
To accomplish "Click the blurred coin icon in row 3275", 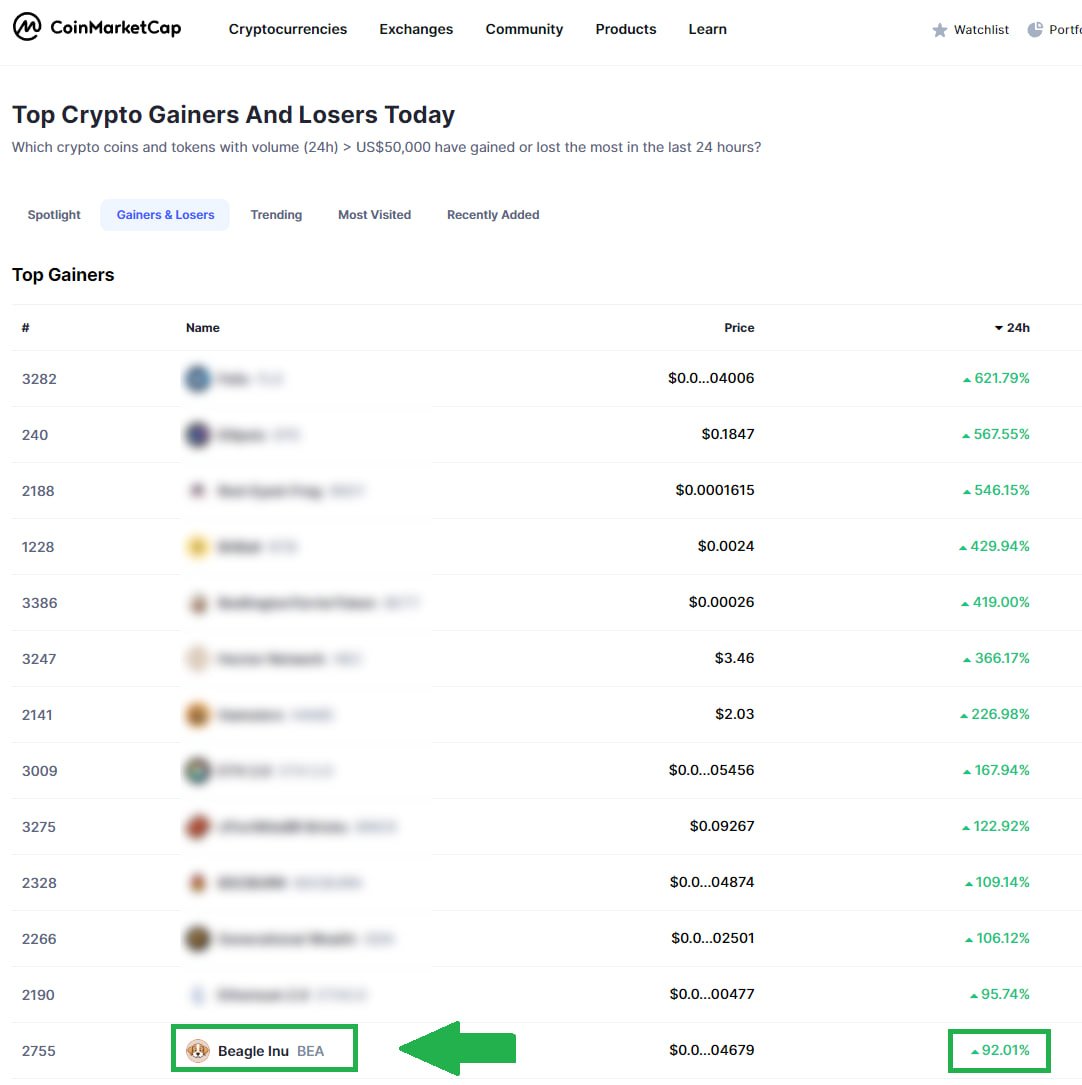I will (198, 827).
